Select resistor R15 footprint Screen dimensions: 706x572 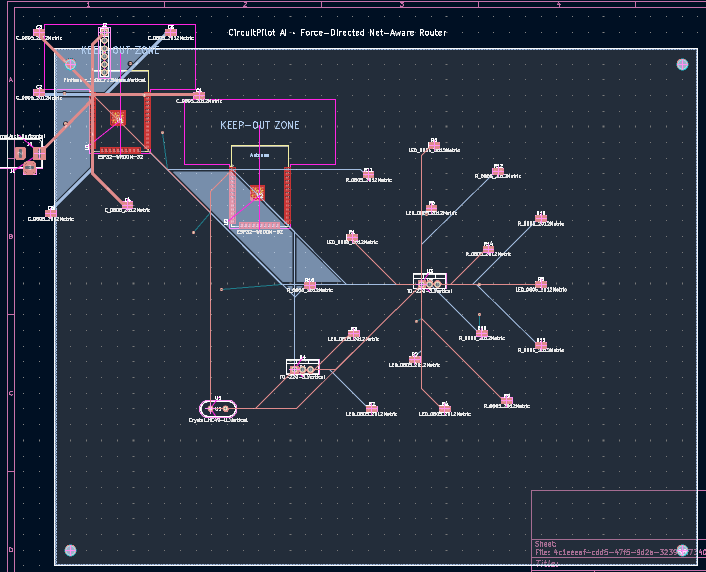(x=541, y=345)
